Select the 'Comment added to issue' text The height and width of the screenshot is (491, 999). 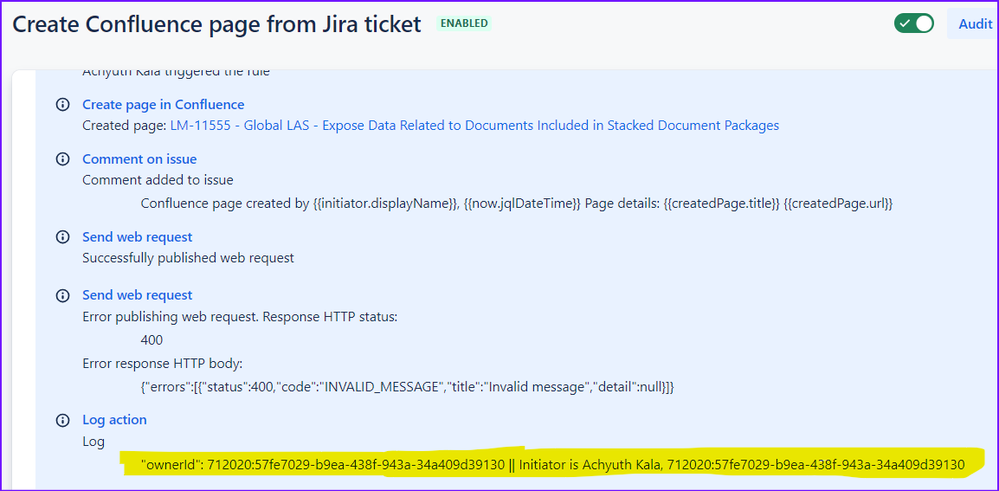point(158,181)
